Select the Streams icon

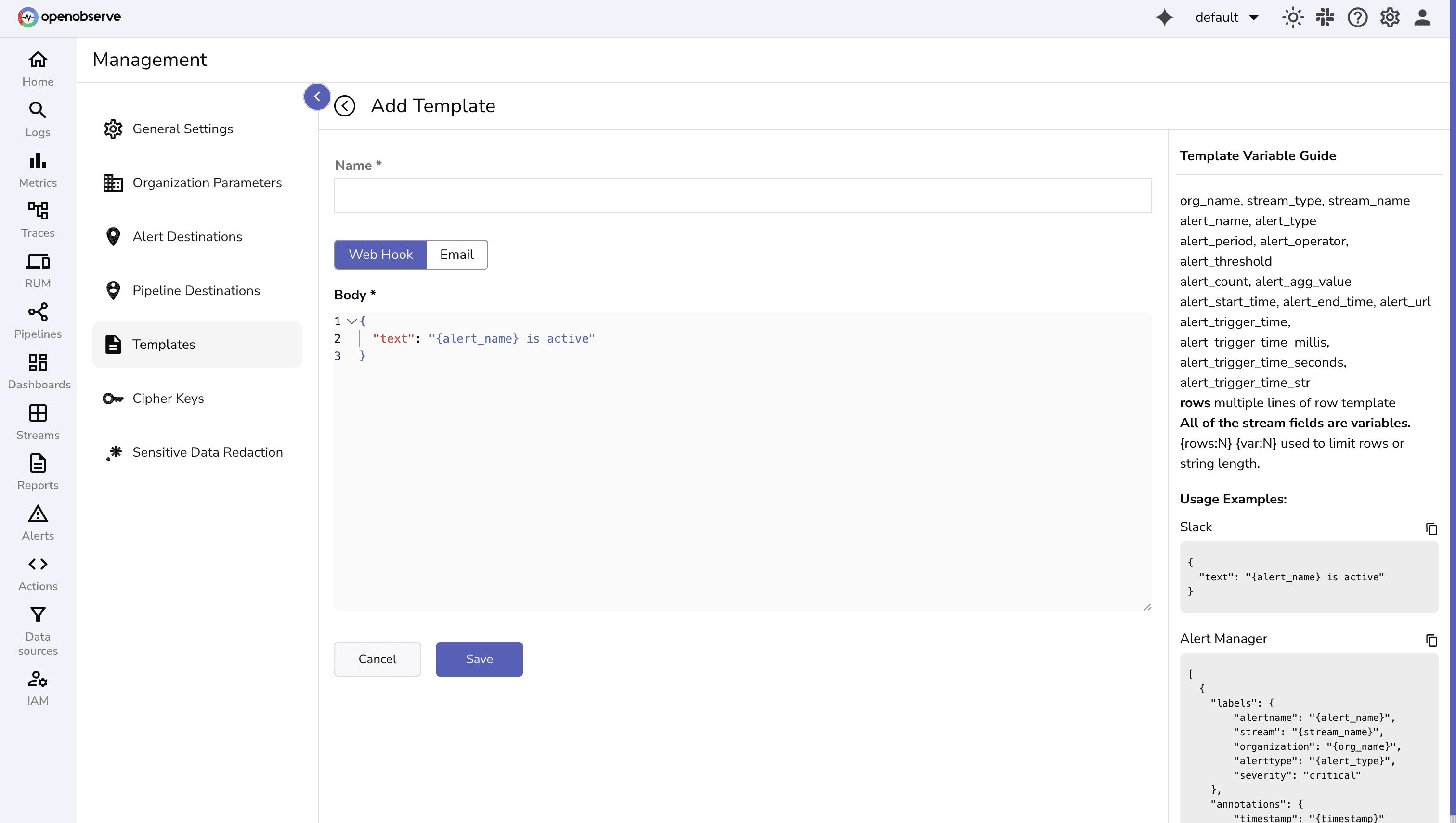pos(38,421)
